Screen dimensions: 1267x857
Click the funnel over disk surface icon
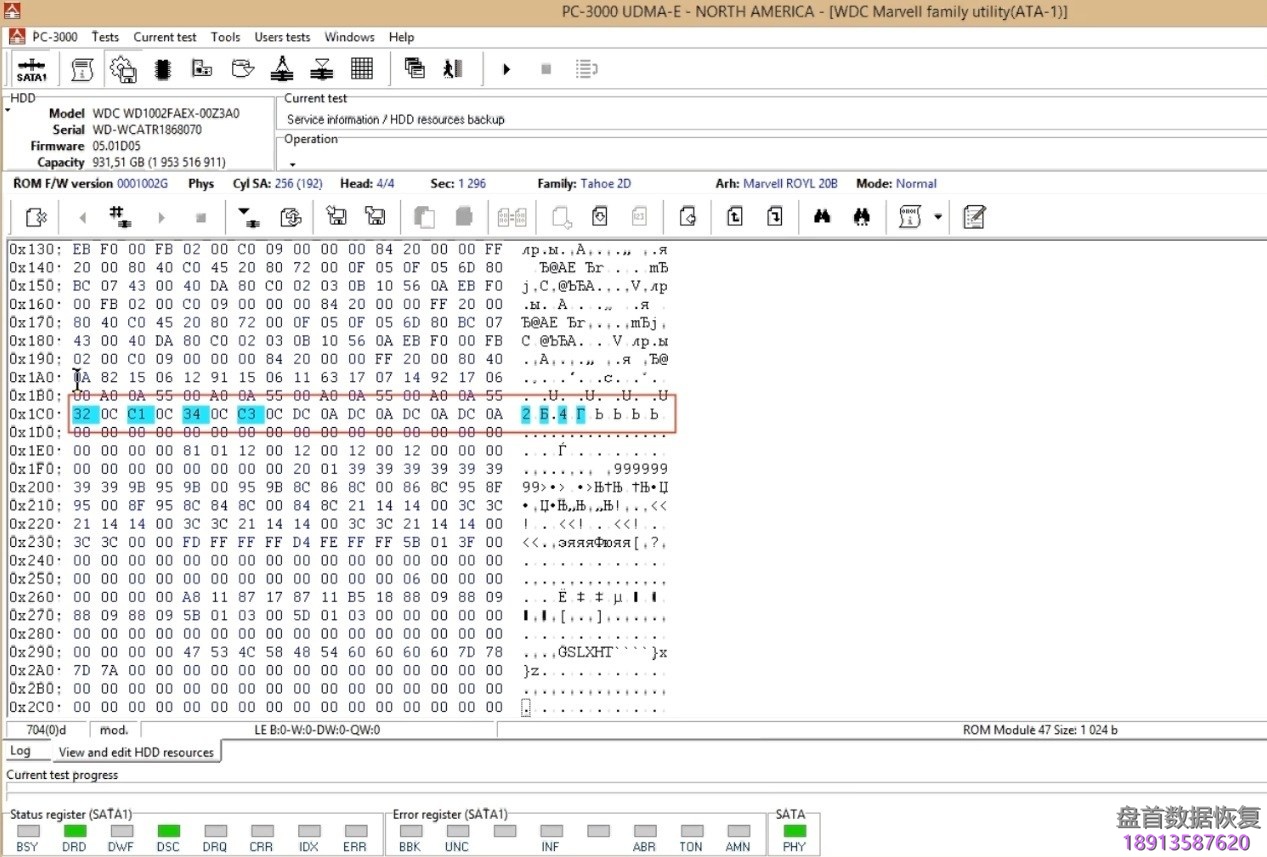pyautogui.click(x=322, y=69)
